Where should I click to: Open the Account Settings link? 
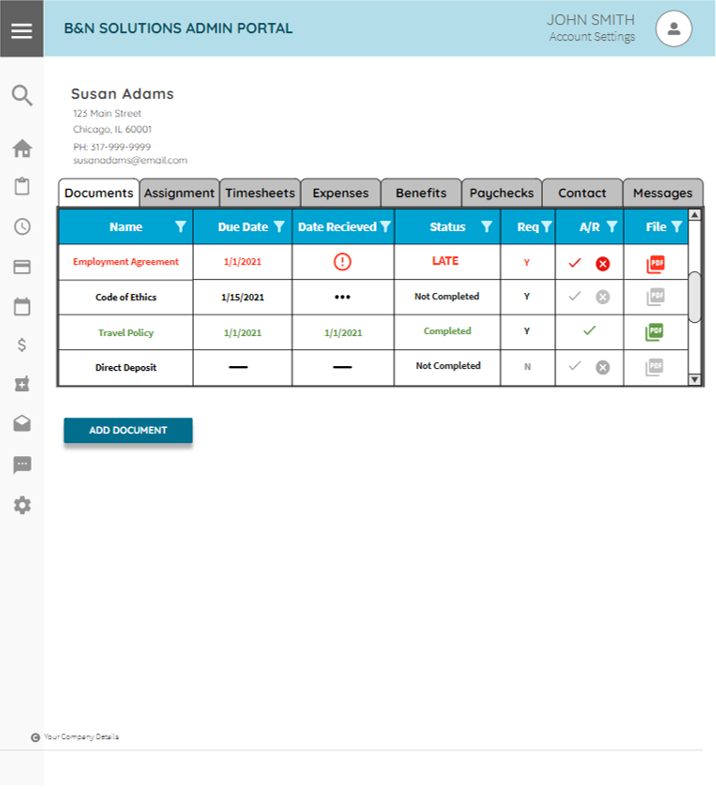coord(592,38)
